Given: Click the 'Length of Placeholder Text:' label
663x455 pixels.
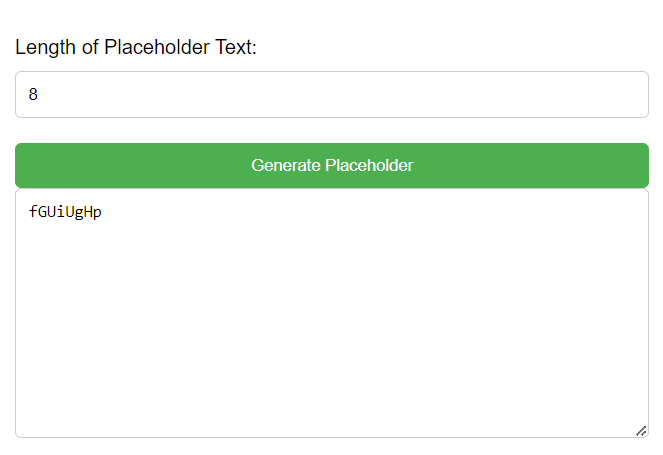Looking at the screenshot, I should [136, 47].
